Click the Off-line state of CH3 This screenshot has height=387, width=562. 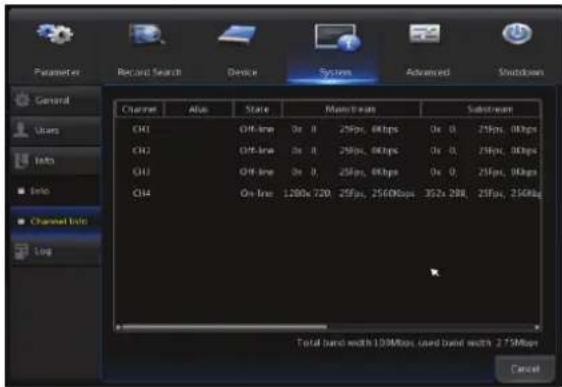(x=257, y=172)
